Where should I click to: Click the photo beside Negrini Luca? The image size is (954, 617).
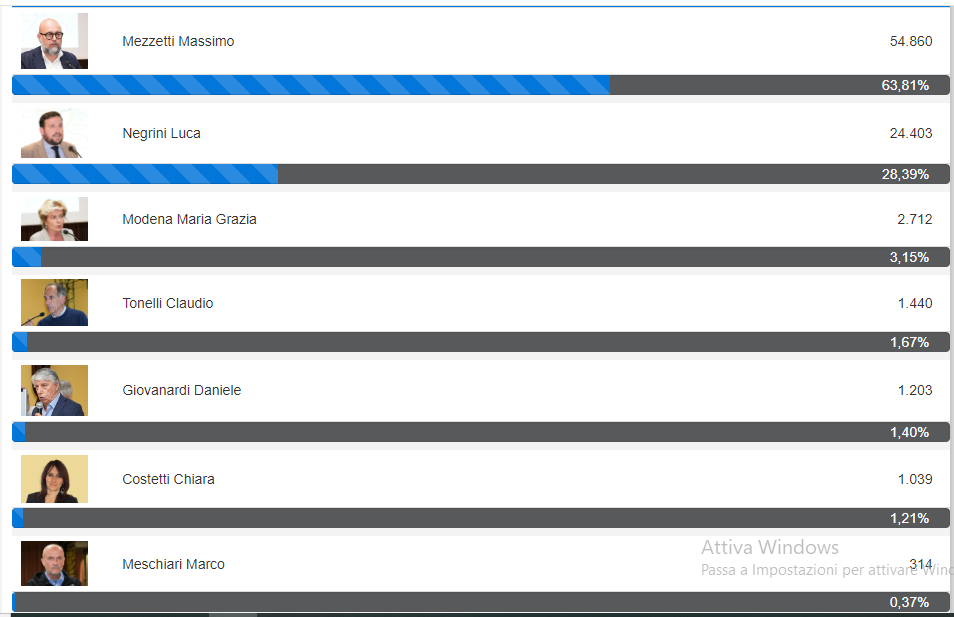click(54, 133)
